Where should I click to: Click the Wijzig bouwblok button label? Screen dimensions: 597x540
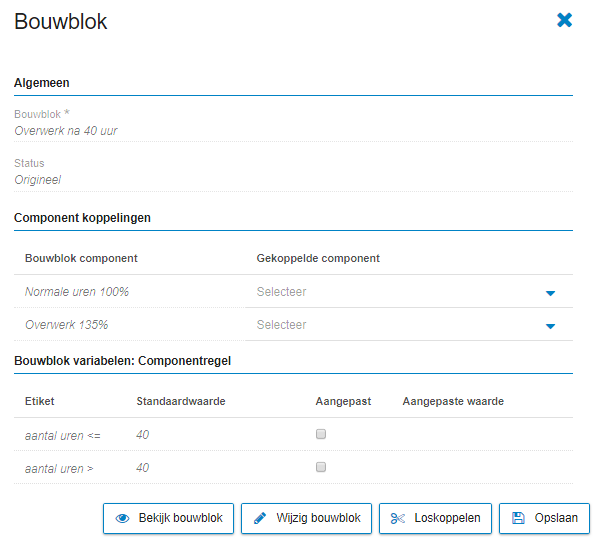point(318,518)
